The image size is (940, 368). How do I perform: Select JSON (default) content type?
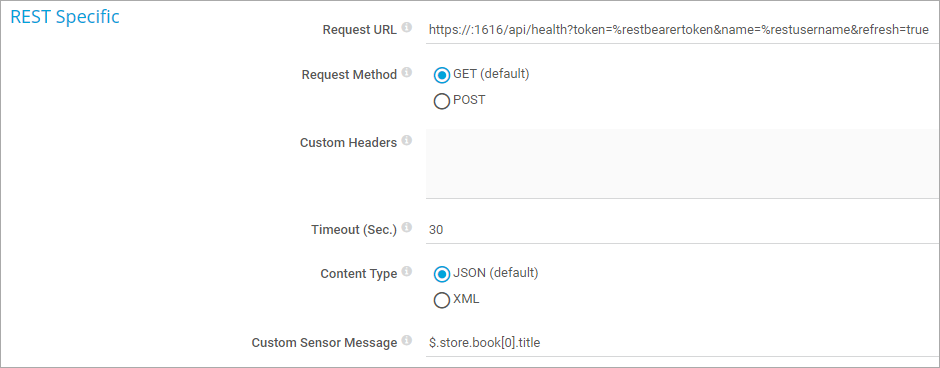point(441,275)
